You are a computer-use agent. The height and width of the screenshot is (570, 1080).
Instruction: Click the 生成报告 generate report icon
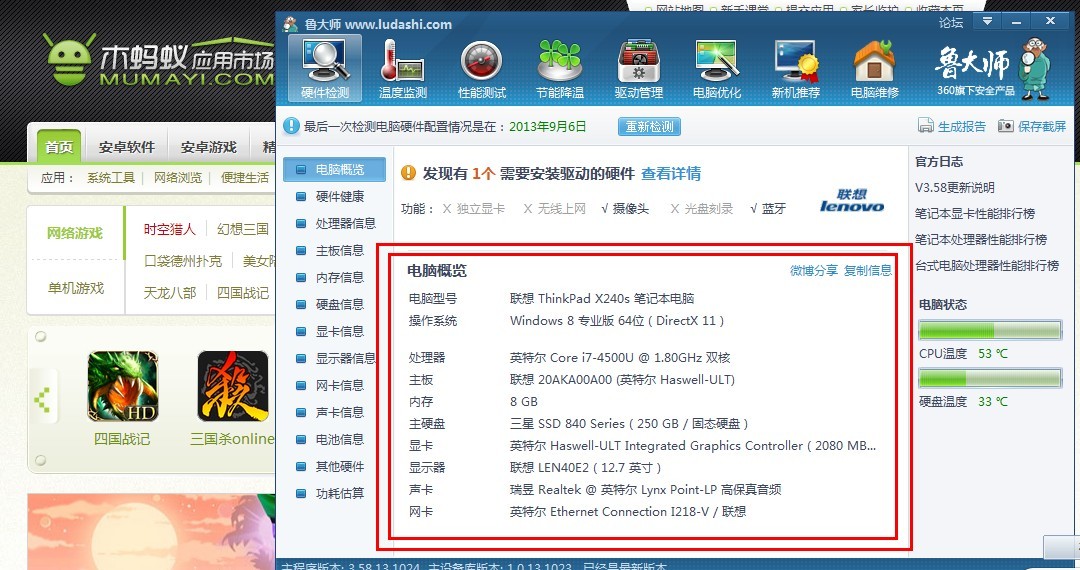point(925,126)
